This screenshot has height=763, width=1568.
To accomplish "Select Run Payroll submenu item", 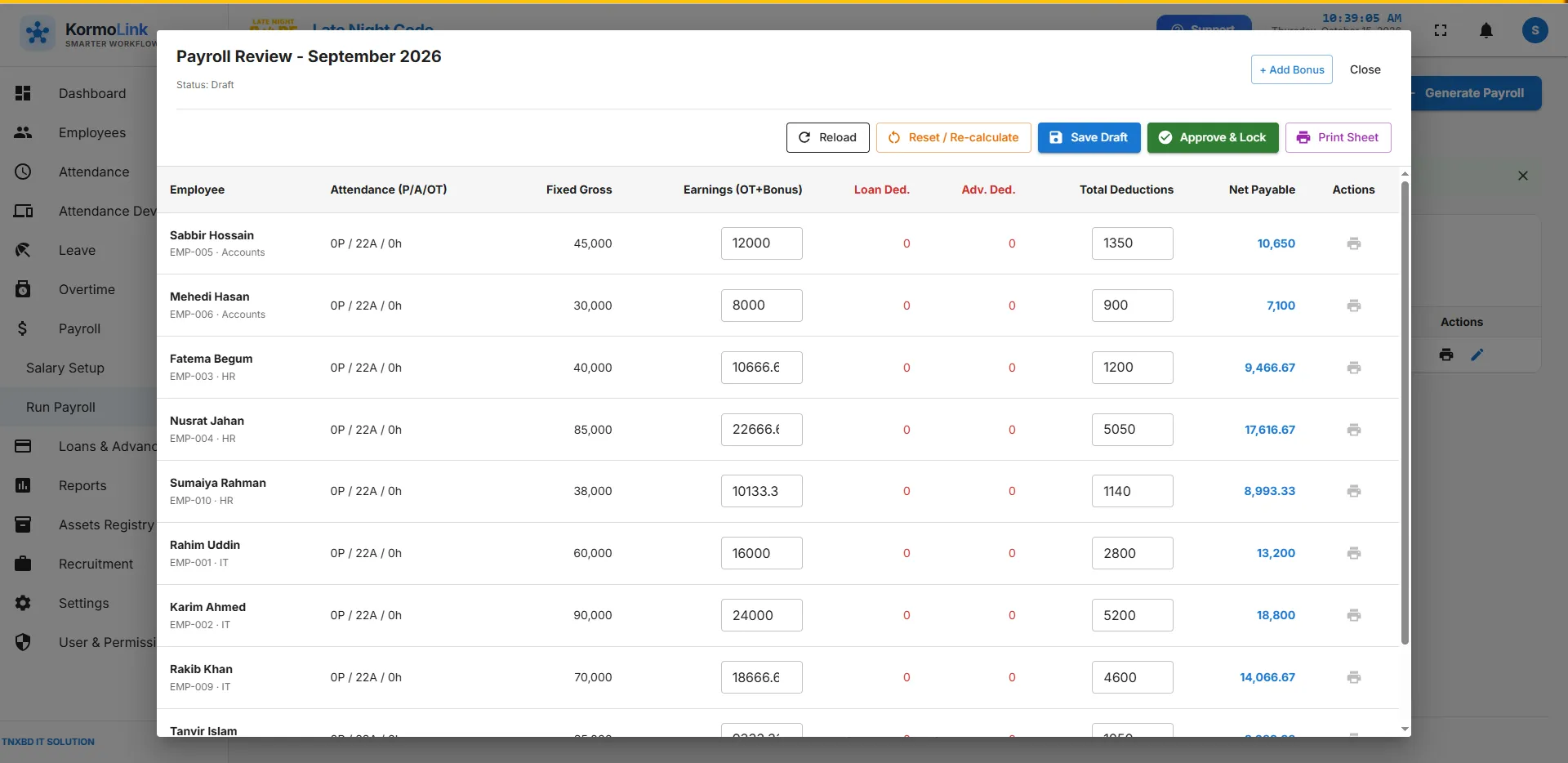I will point(60,407).
